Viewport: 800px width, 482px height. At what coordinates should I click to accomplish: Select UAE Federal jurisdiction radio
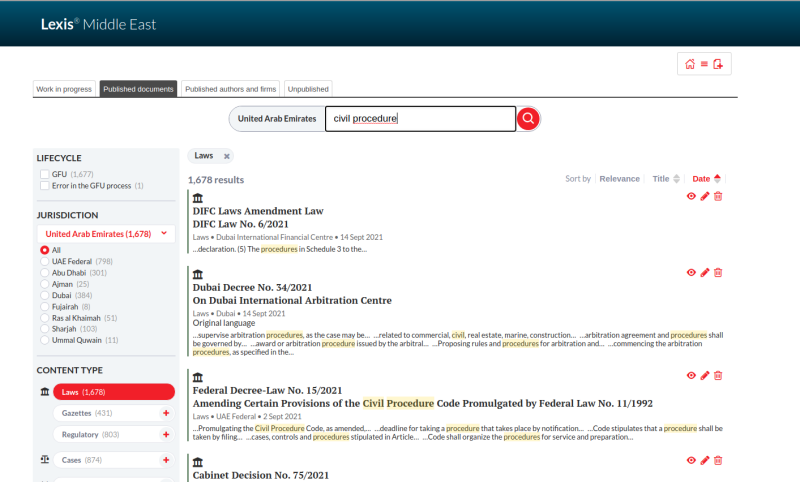(x=45, y=261)
